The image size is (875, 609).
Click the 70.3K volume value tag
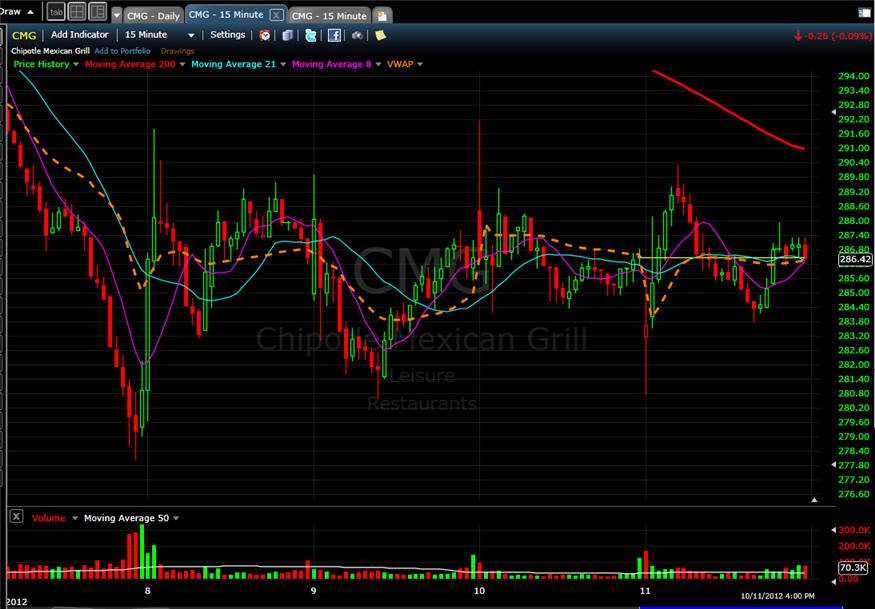(854, 567)
